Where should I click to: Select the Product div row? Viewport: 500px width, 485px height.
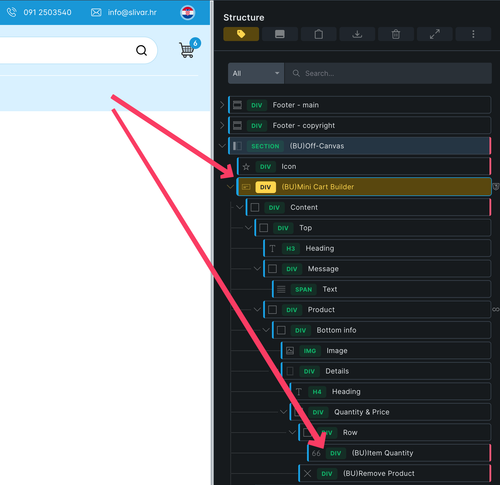[x=377, y=310]
